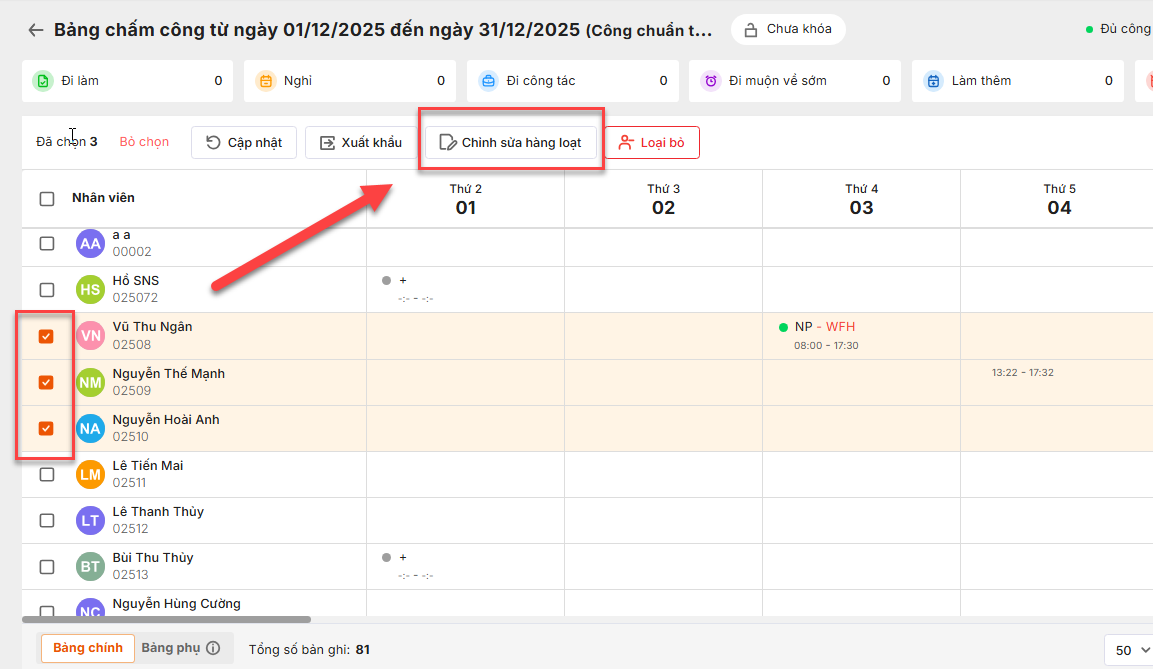The image size is (1153, 669).
Task: Click the info icon beside Bảng phụ
Action: click(213, 648)
